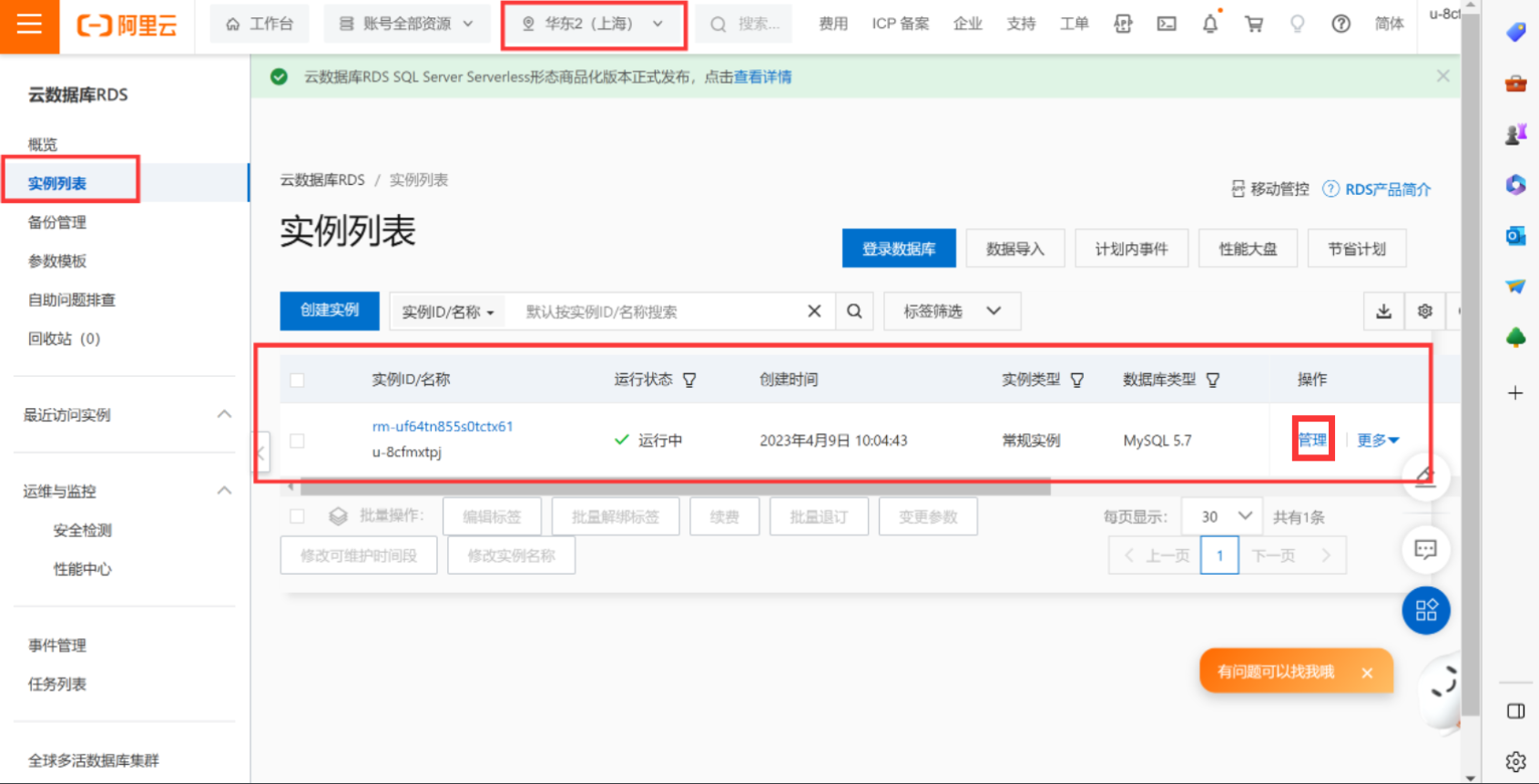
Task: Open the hamburger navigation menu
Action: (x=29, y=25)
